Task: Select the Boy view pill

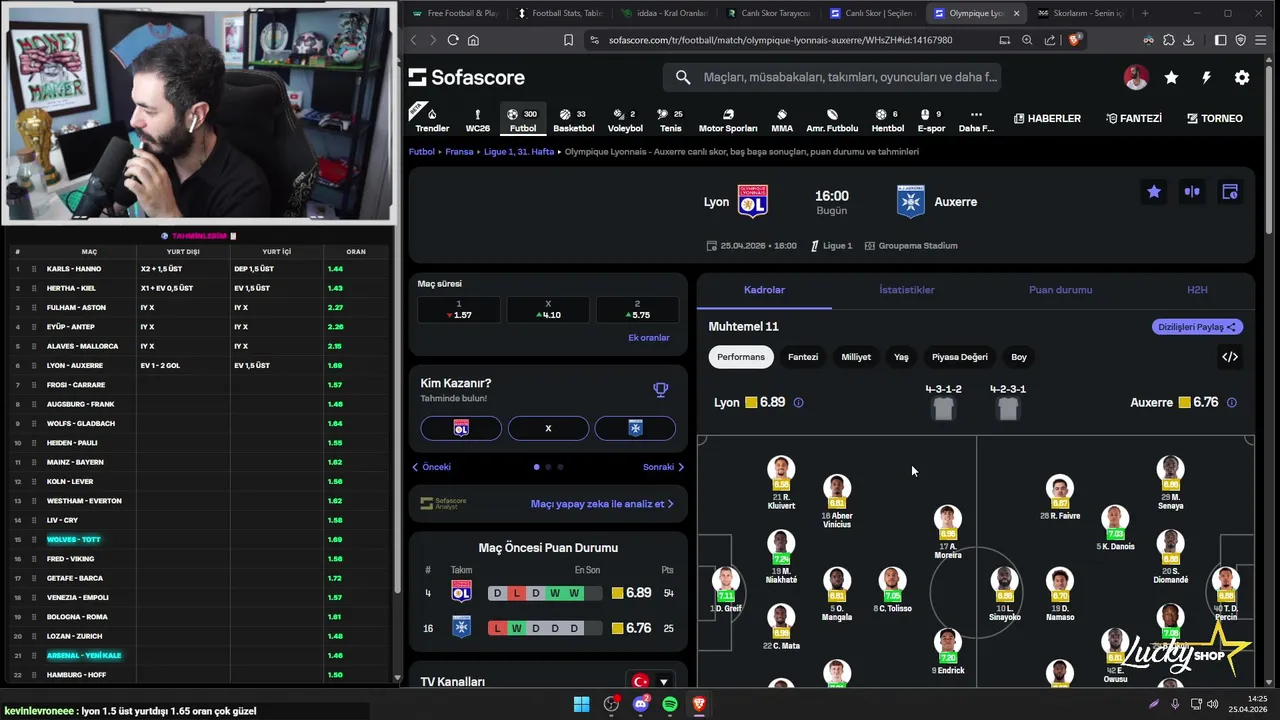Action: pos(1019,357)
